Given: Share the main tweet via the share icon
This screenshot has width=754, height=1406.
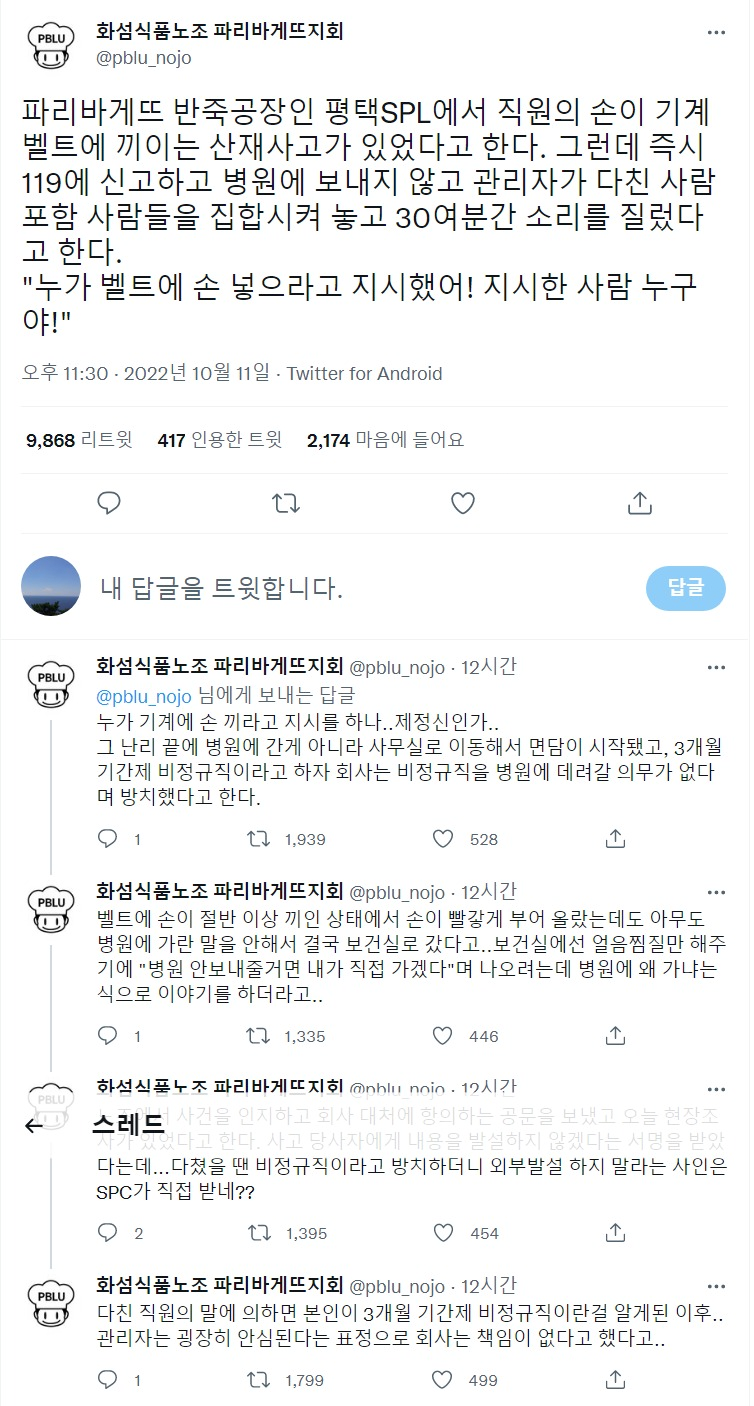Looking at the screenshot, I should click(639, 503).
